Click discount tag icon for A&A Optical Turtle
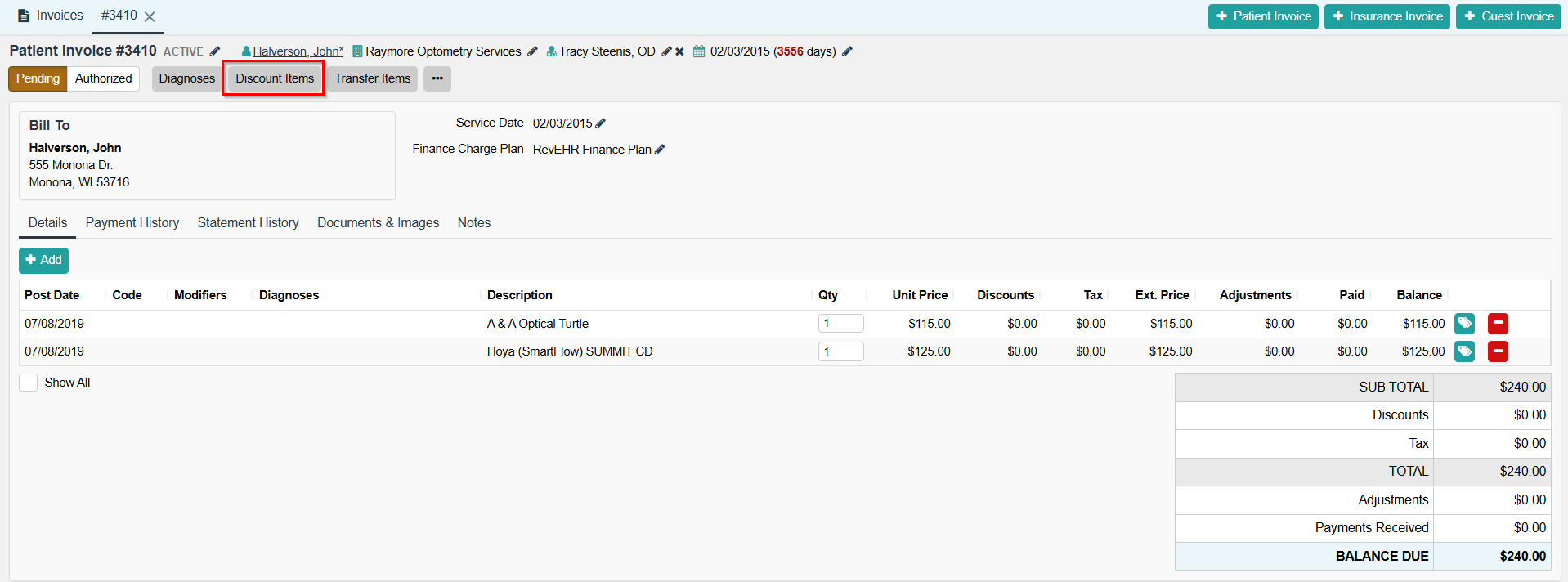Screen dimensions: 1568x582 click(x=1464, y=324)
